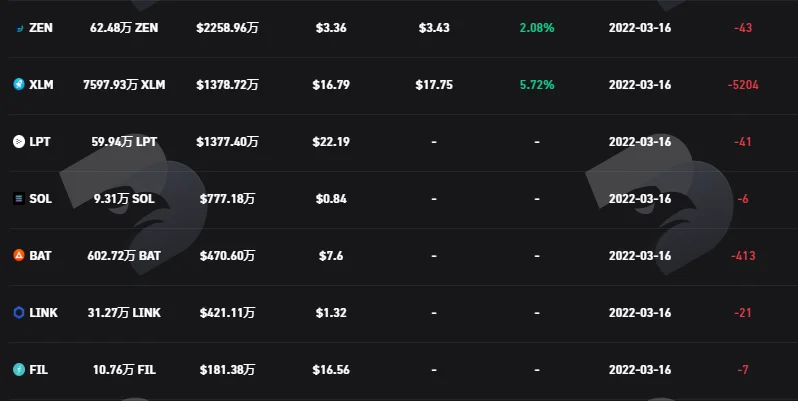Click the ZEN coin icon
The width and height of the screenshot is (798, 401).
[x=19, y=27]
